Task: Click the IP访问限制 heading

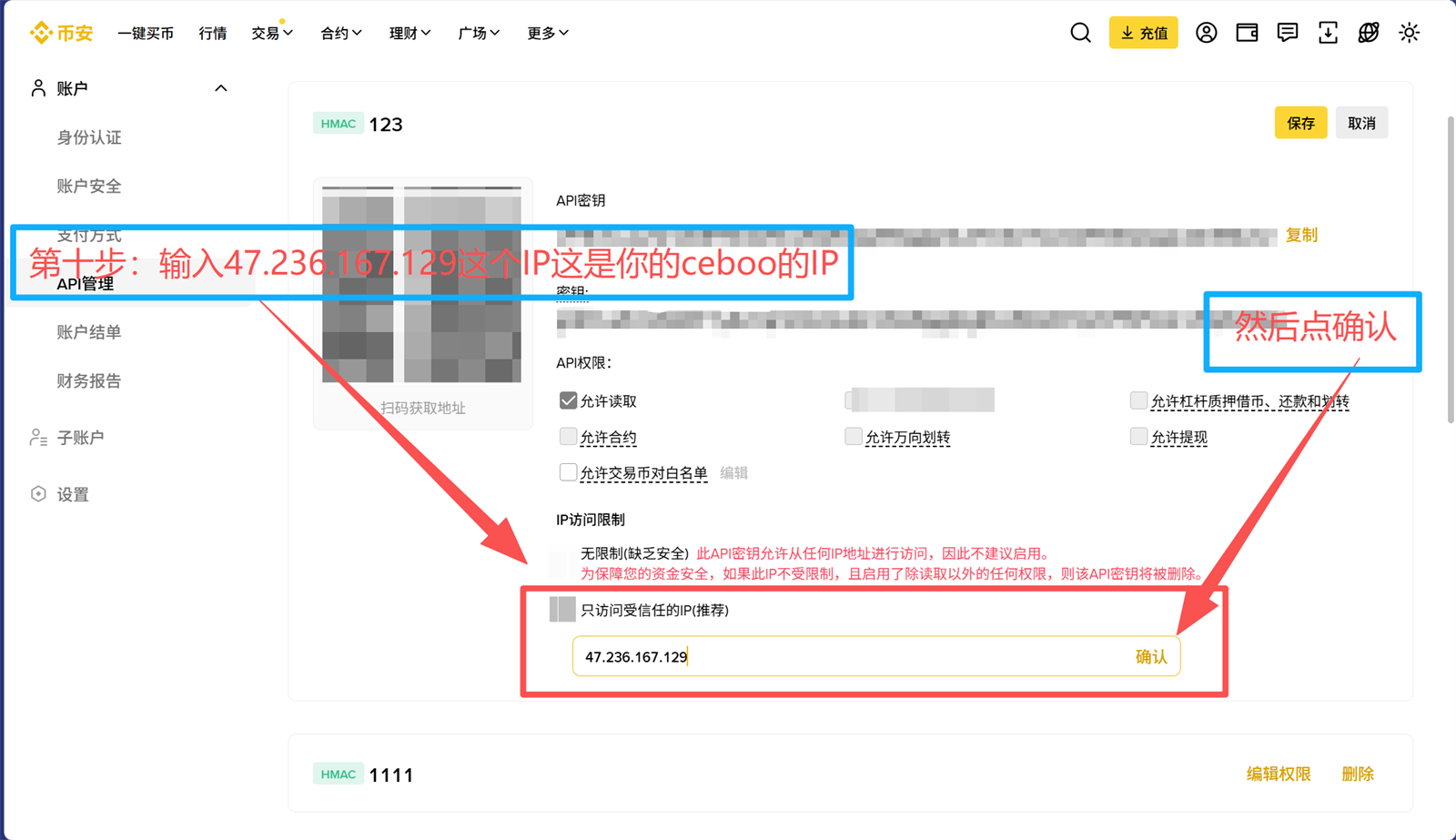Action: (x=591, y=520)
